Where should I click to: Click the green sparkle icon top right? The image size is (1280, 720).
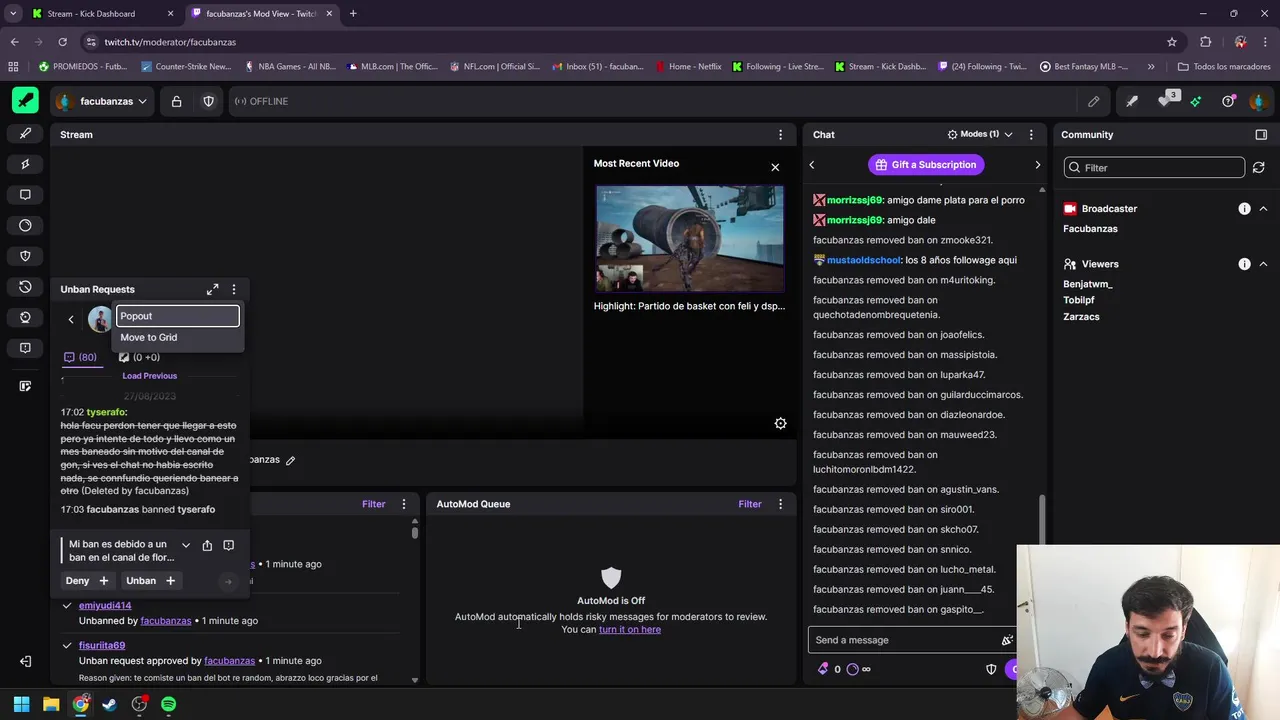tap(1196, 101)
